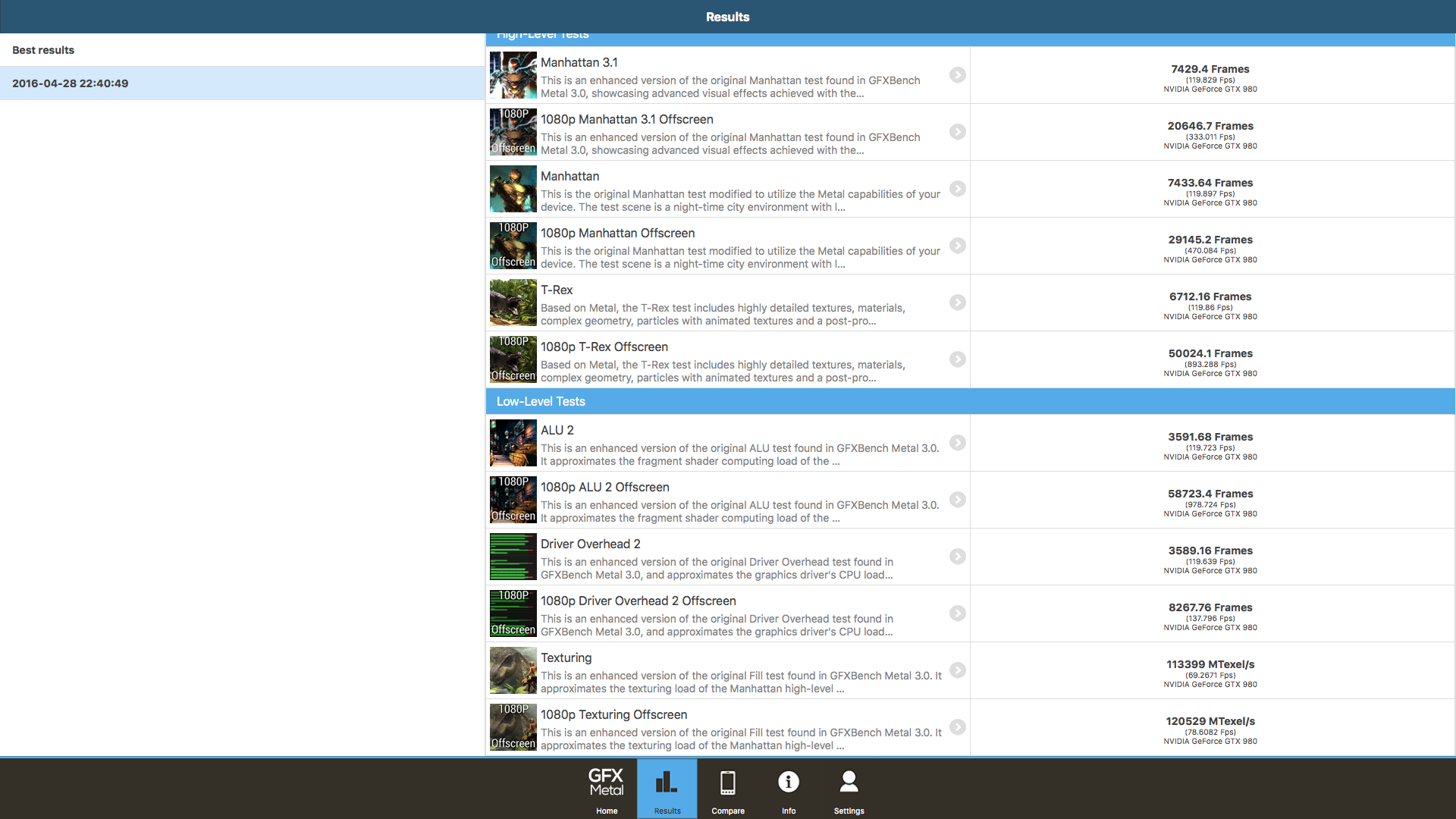Open Compare using the phone icon

coord(727,781)
